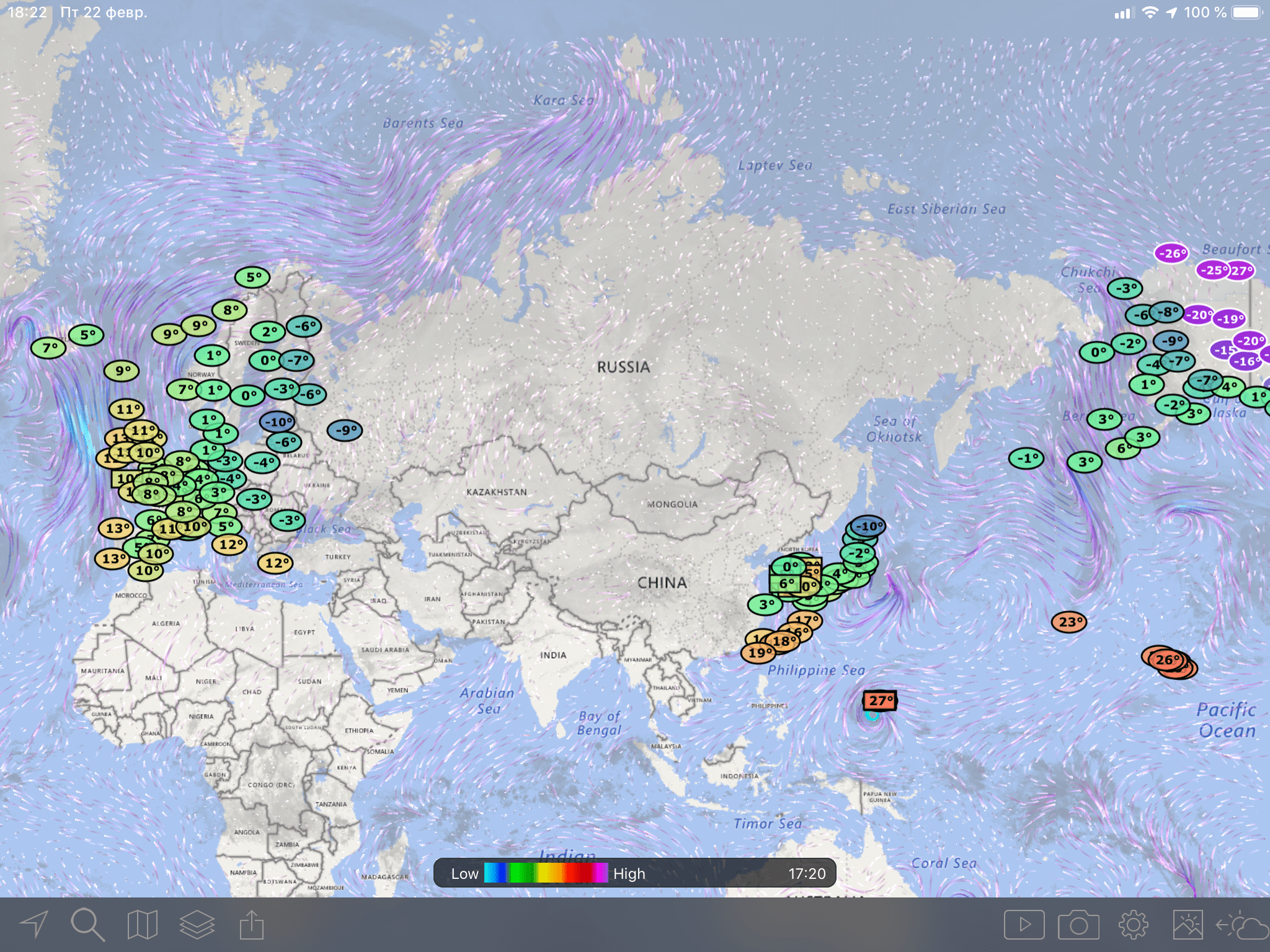Tap the current location arrow icon

(34, 925)
